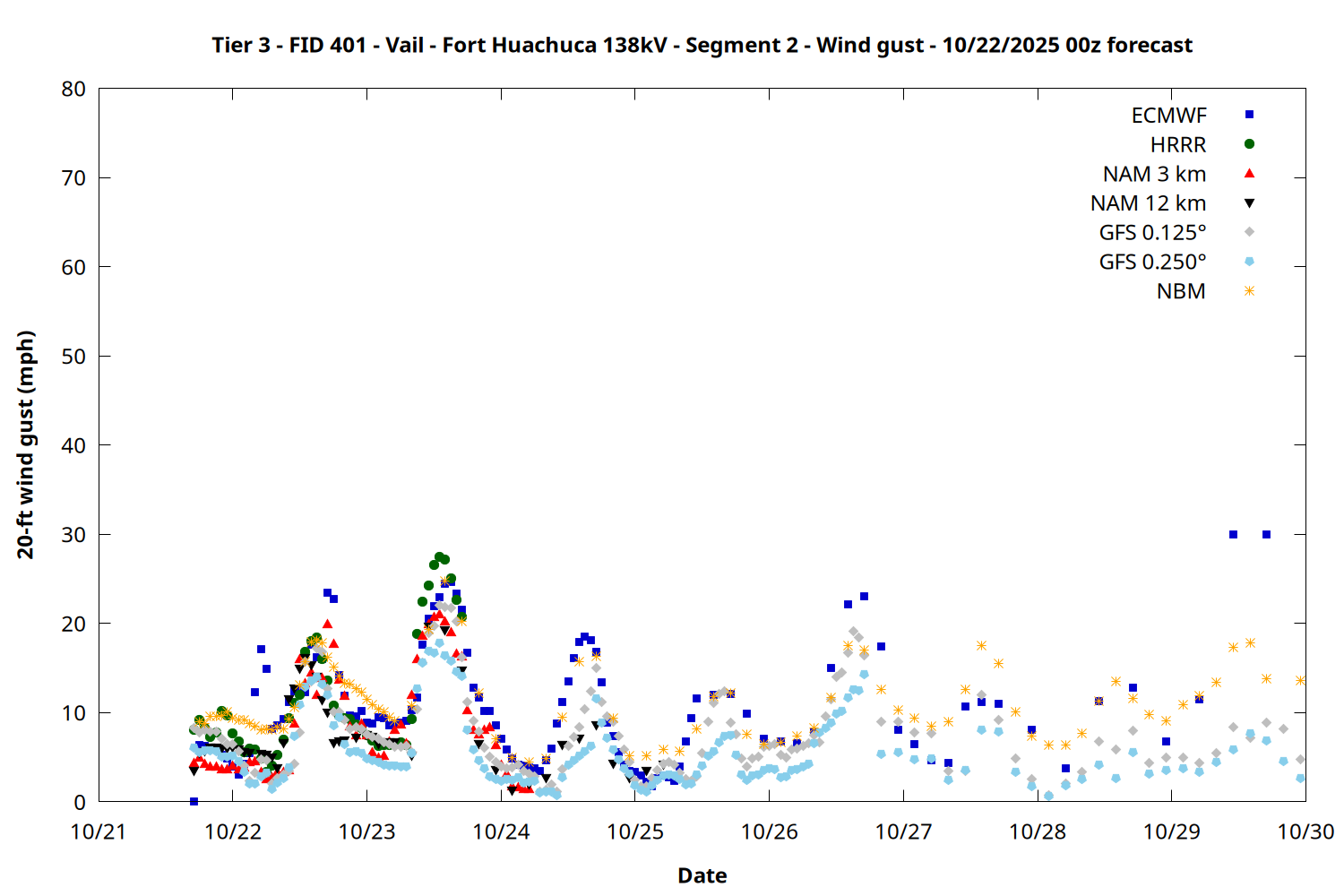Click the '20-ft wind gust (mph)' axis title
The width and height of the screenshot is (1344, 896).
(x=26, y=444)
